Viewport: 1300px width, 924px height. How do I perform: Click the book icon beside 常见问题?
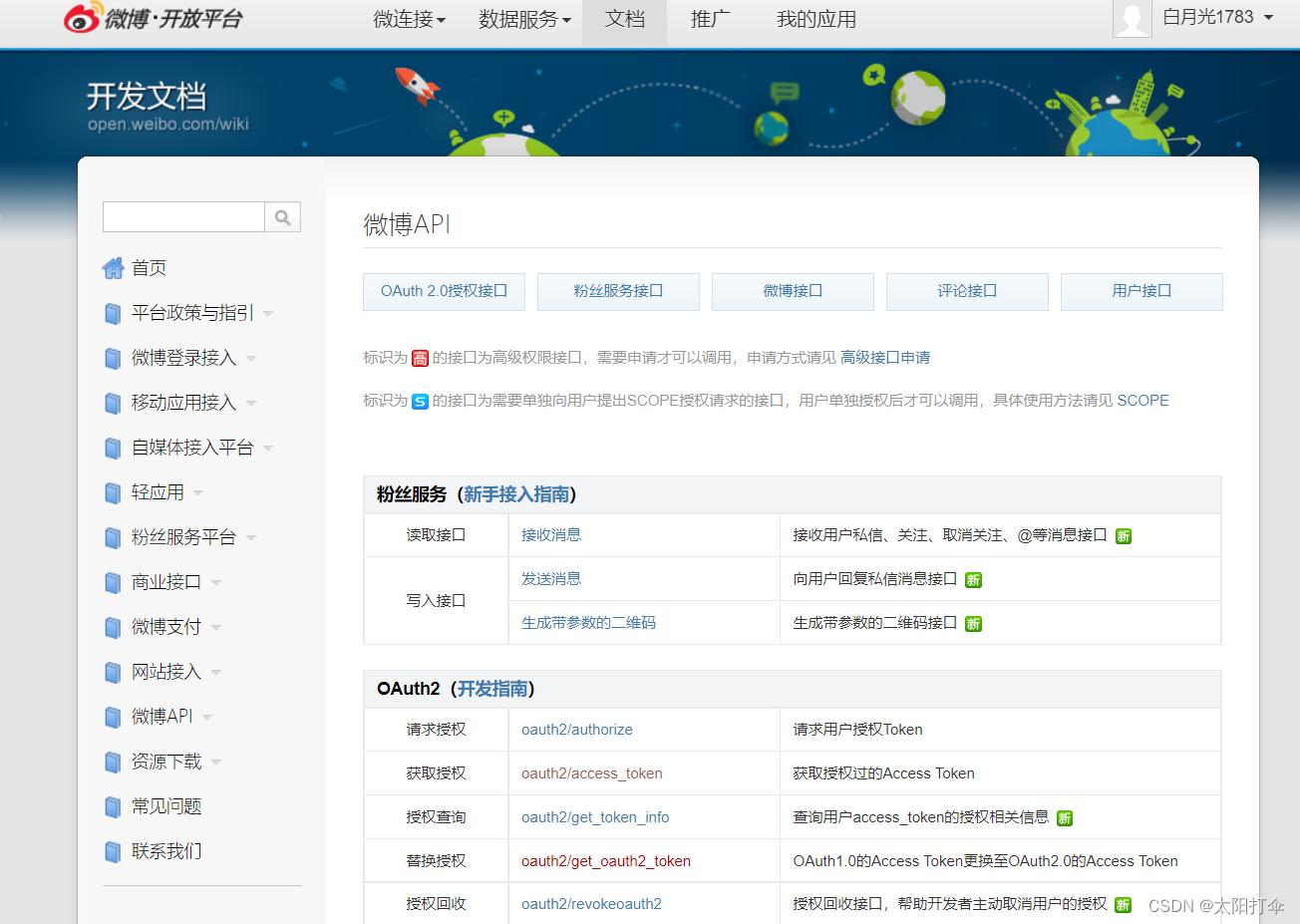[x=112, y=805]
